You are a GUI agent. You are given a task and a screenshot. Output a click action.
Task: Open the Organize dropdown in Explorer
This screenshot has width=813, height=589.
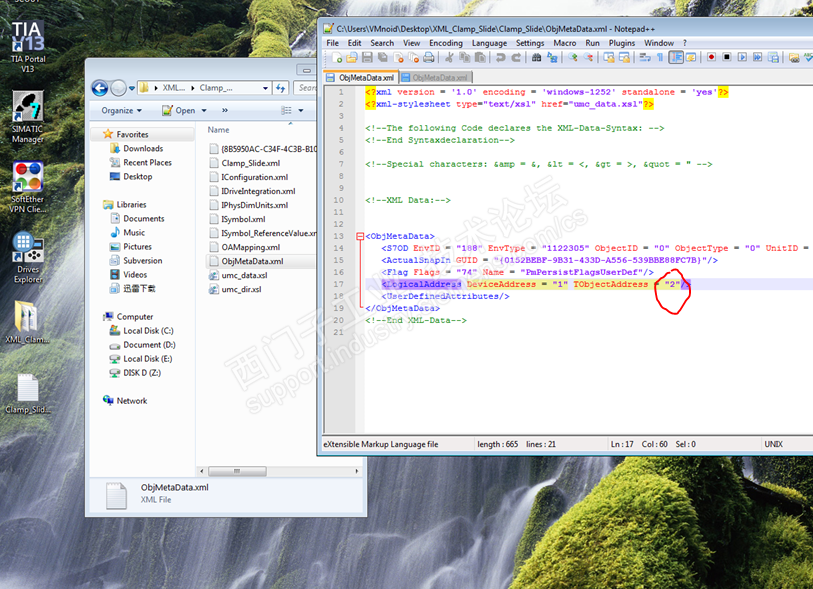[x=121, y=110]
